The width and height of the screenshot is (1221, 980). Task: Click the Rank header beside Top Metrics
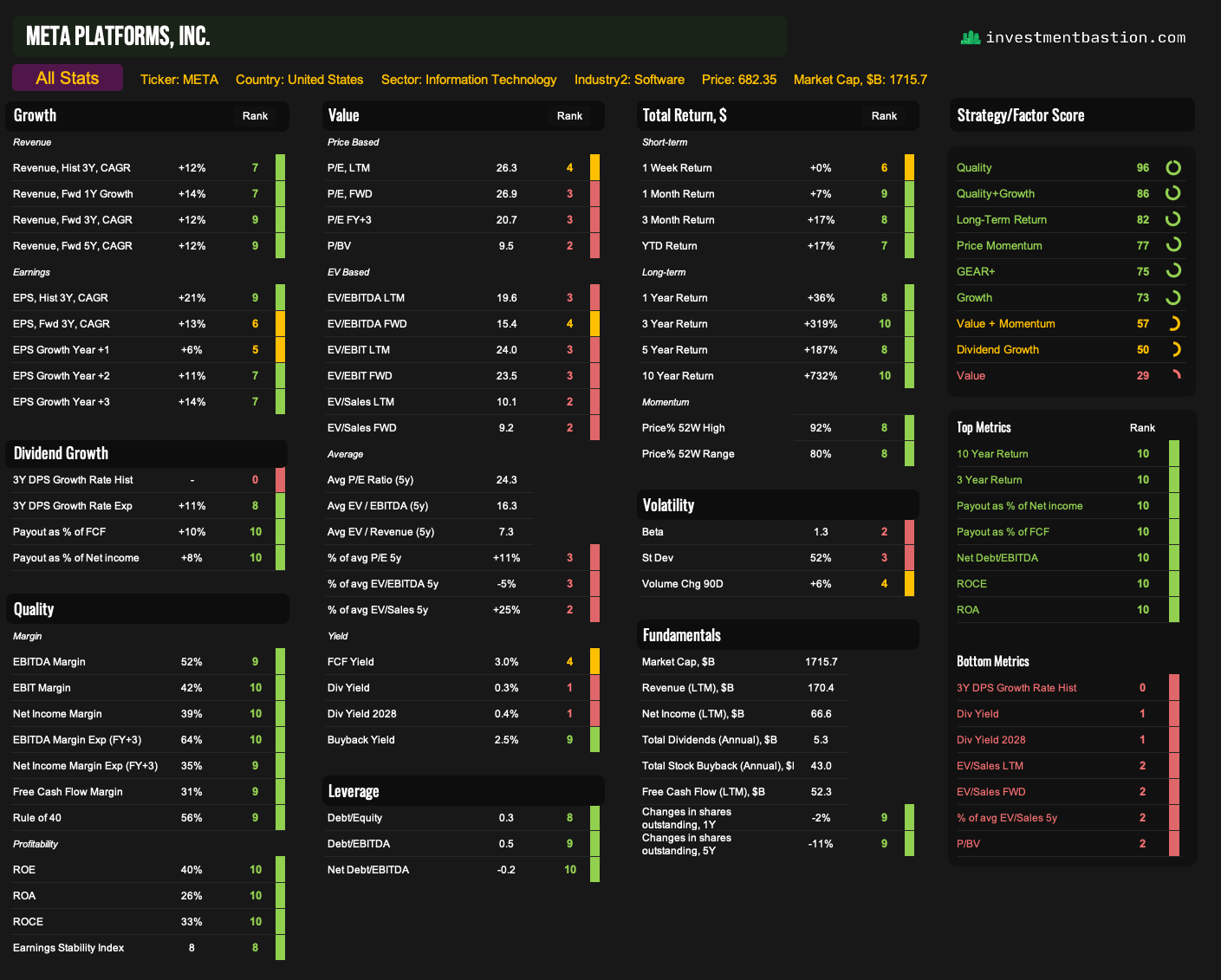point(1142,427)
